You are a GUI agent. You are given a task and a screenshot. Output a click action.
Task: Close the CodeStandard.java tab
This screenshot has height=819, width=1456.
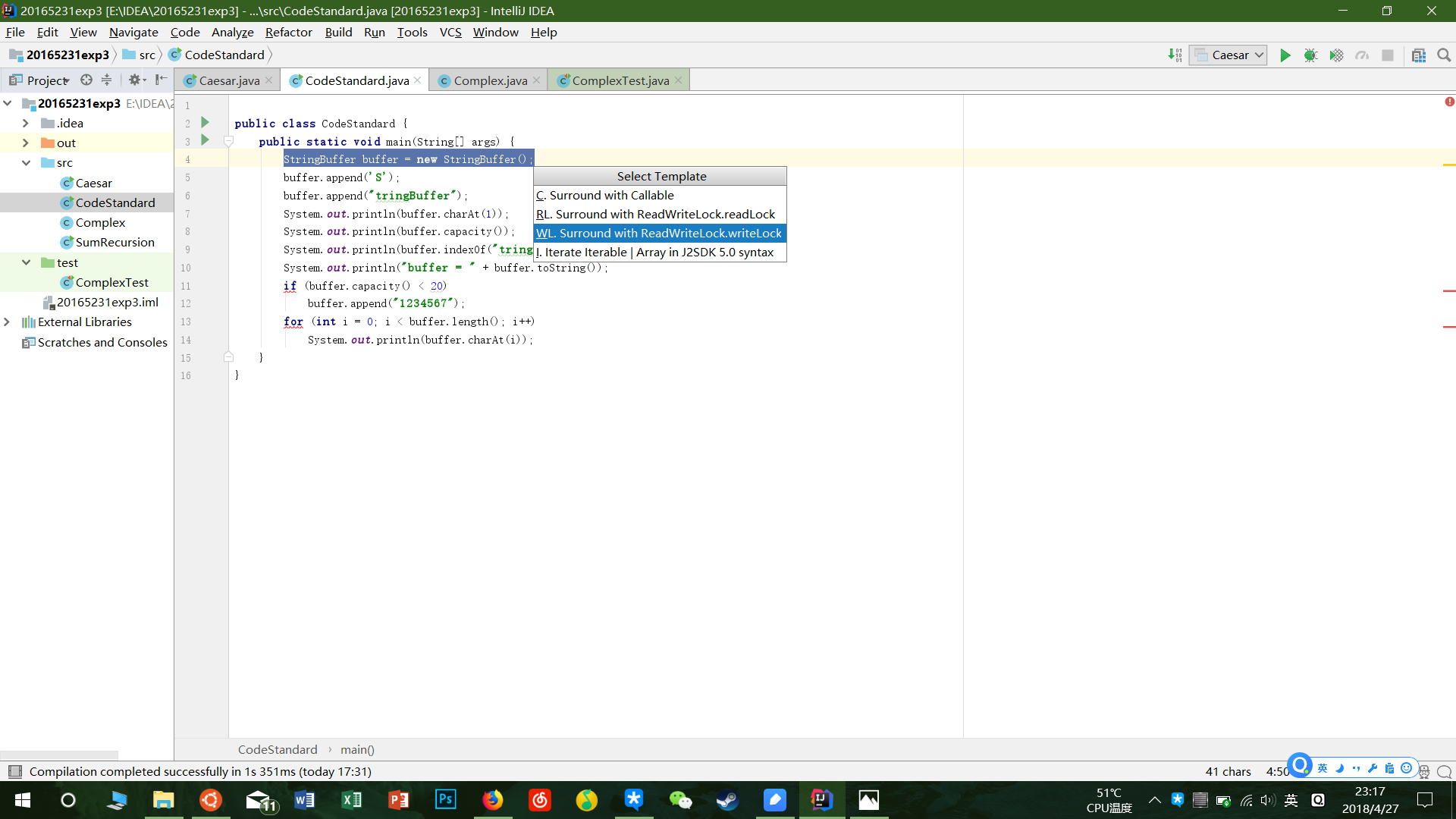(418, 80)
